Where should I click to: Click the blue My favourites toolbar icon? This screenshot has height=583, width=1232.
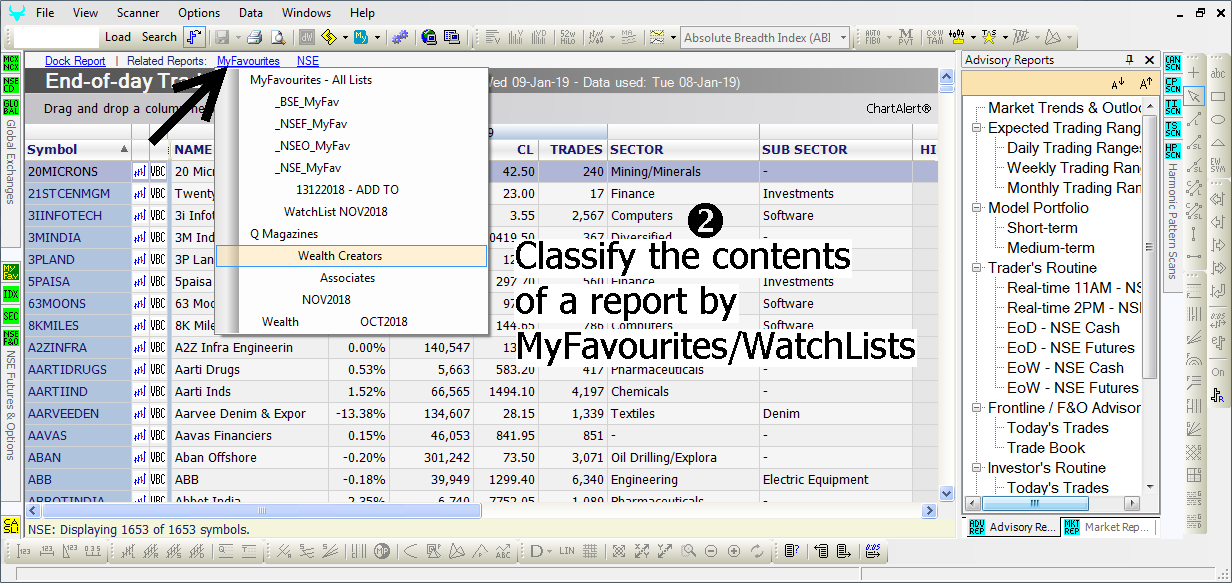click(x=360, y=37)
